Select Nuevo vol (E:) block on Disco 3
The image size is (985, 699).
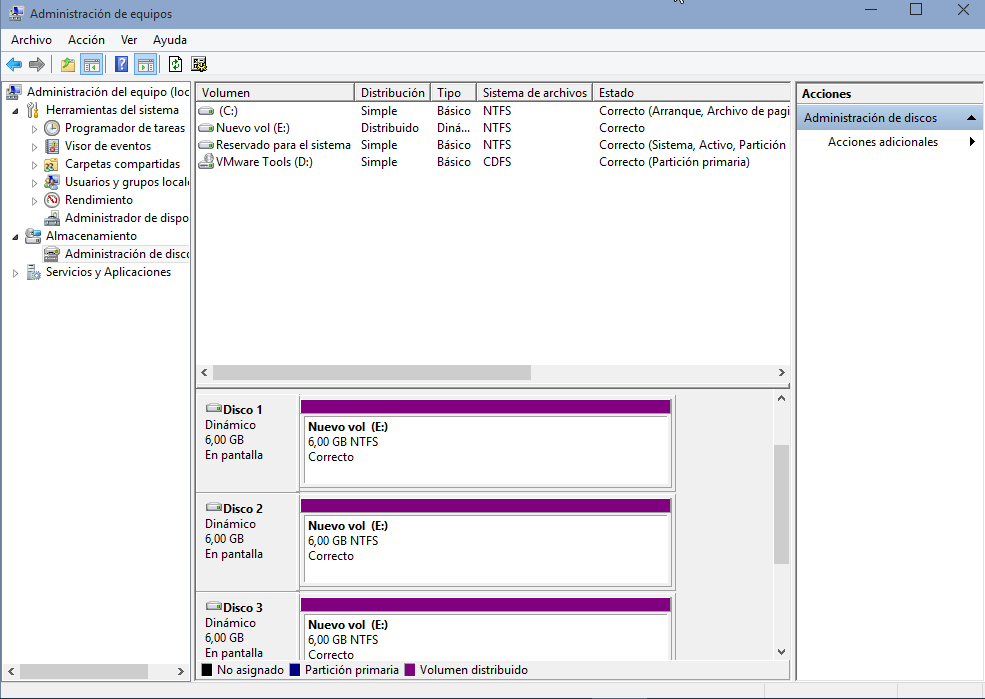[486, 629]
